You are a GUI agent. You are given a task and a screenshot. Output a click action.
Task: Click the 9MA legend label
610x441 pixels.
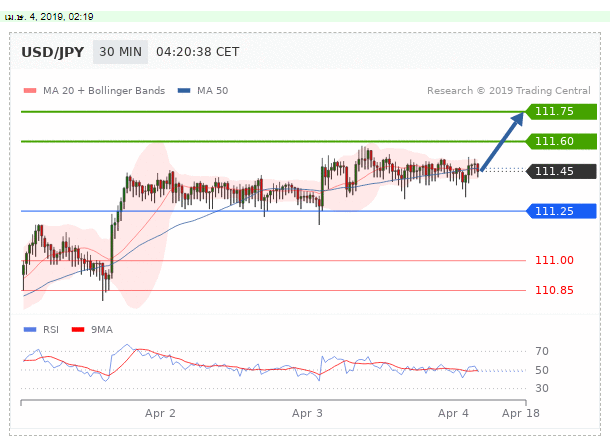pyautogui.click(x=102, y=330)
